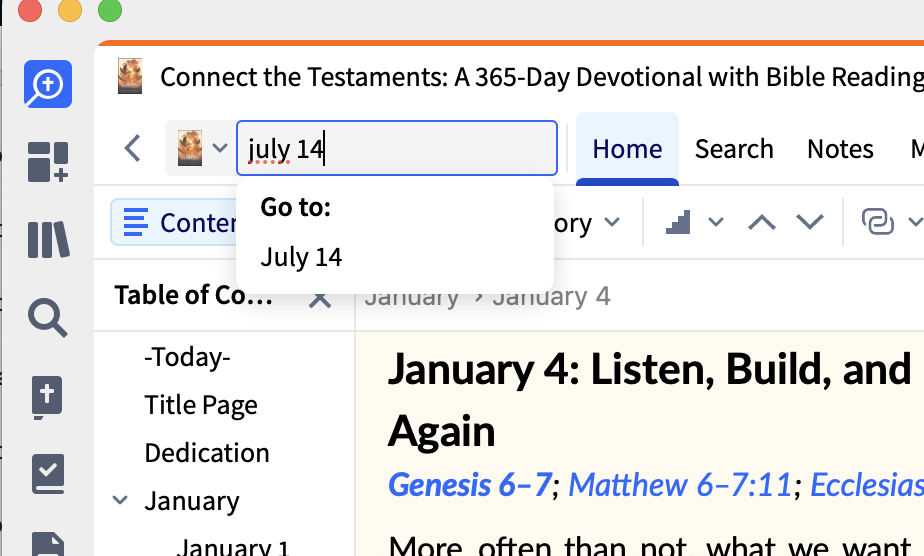Close the Table of Contents panel
The height and width of the screenshot is (556, 924).
pos(320,299)
